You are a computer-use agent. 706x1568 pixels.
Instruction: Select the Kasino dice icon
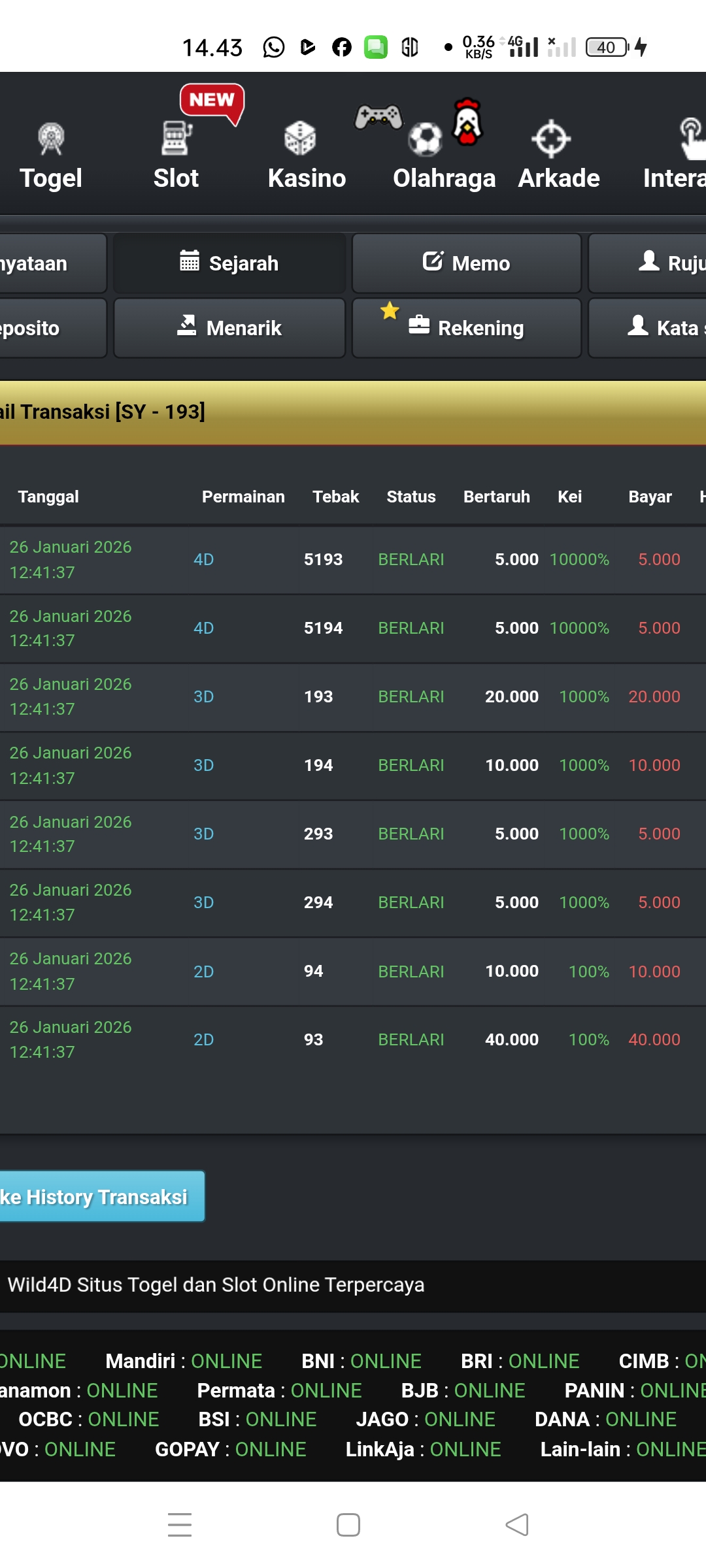coord(300,138)
